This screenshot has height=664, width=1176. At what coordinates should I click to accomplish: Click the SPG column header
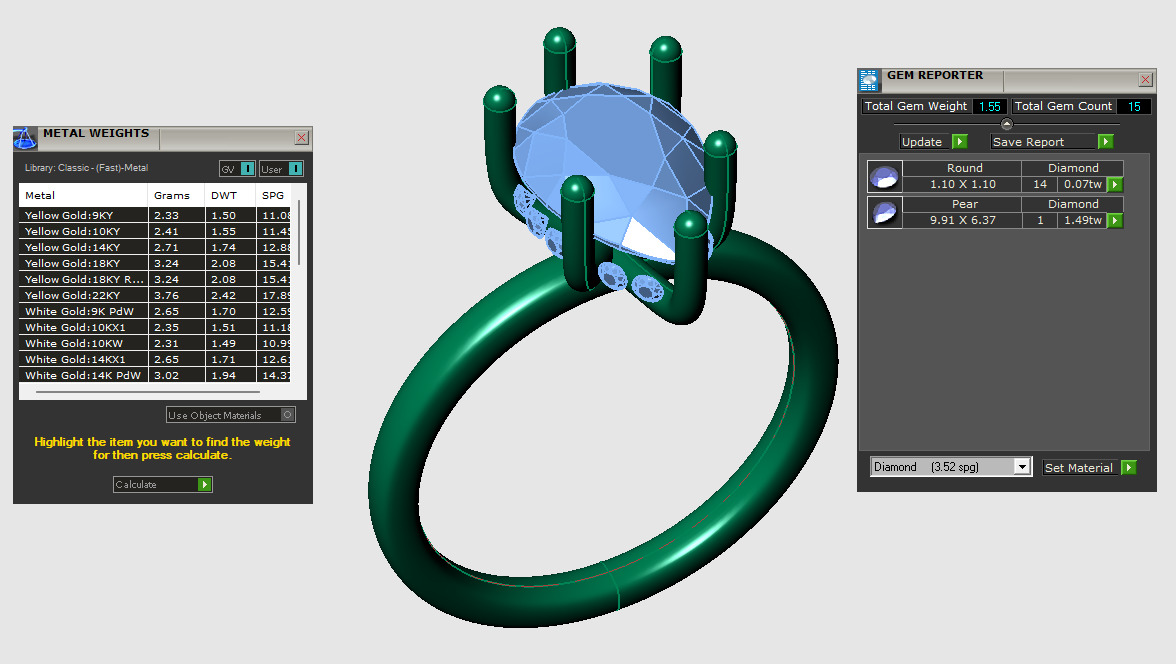(273, 195)
